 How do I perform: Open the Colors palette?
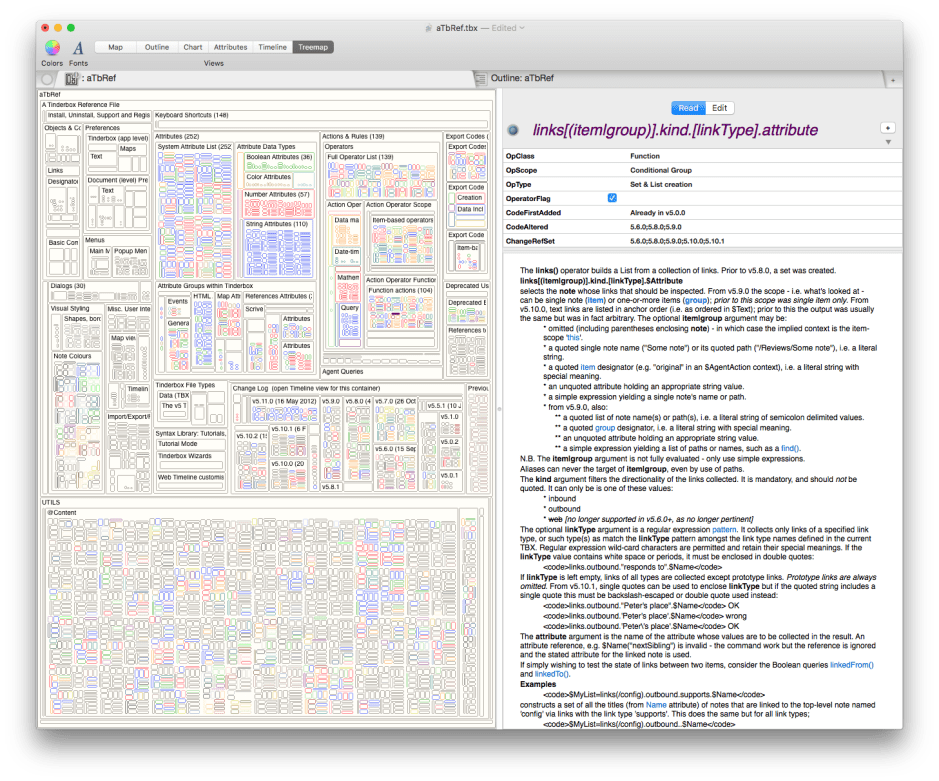52,48
